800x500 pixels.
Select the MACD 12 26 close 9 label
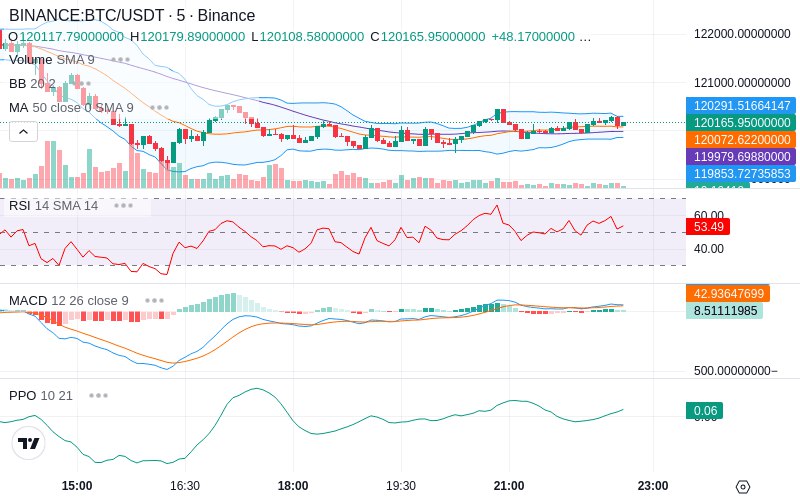[69, 301]
